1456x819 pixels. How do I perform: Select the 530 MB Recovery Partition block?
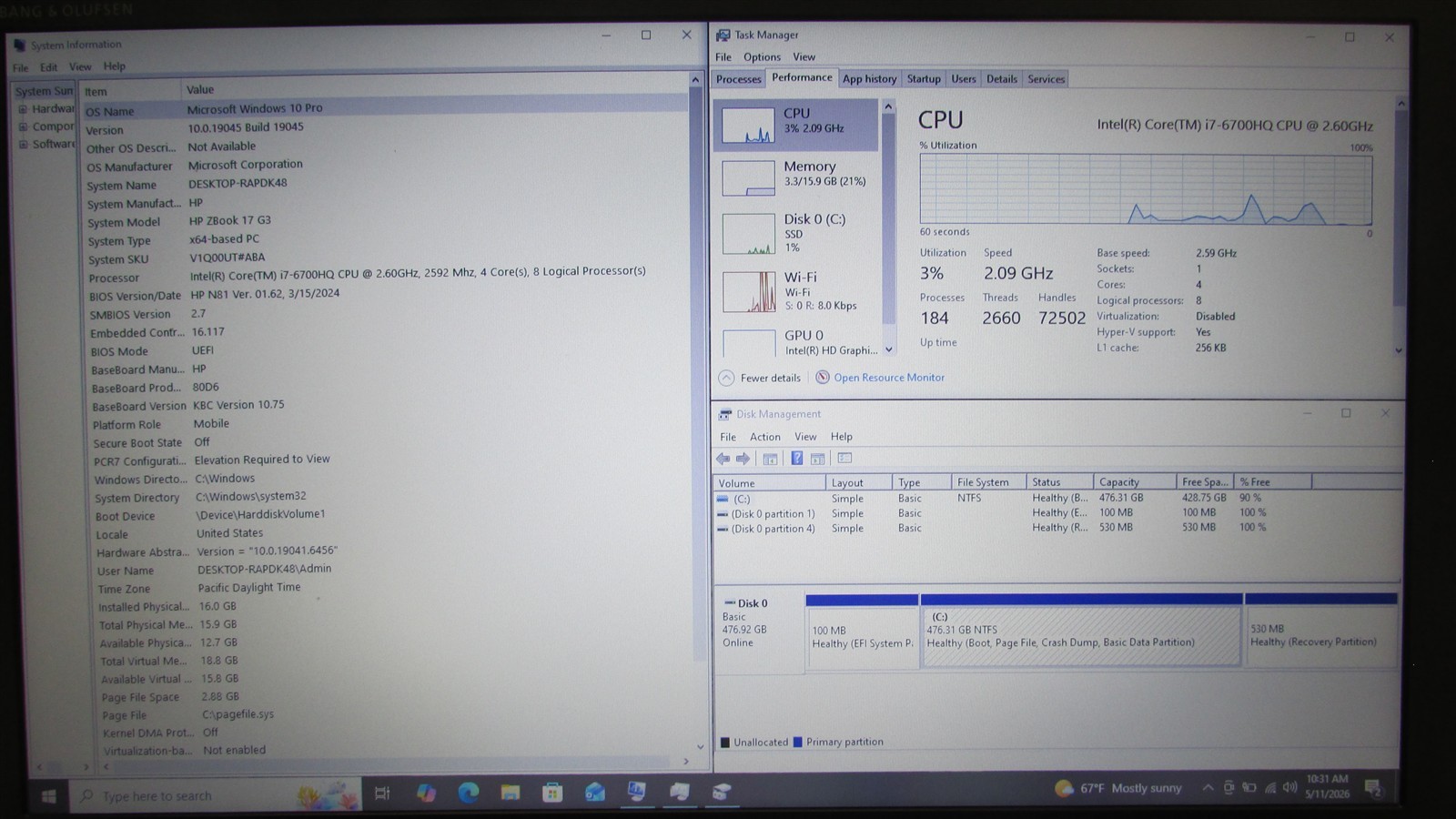(1320, 632)
